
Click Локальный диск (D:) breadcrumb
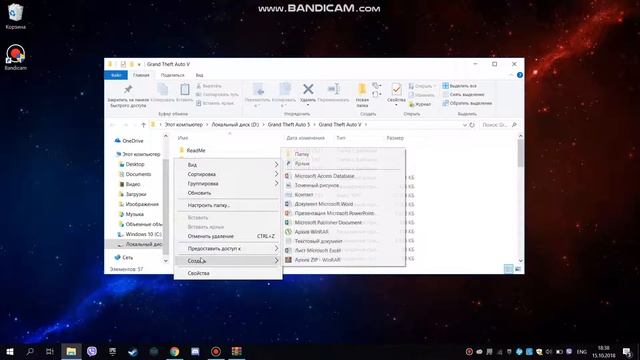235,124
